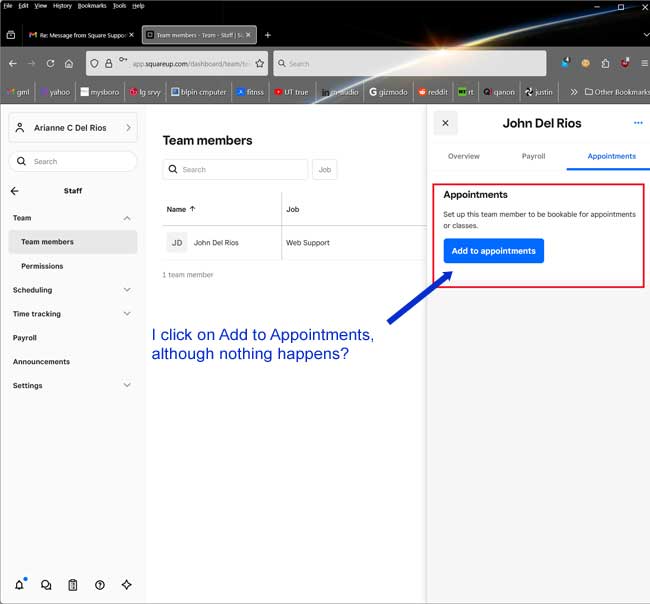Bookmark this page with star icon

(x=260, y=63)
